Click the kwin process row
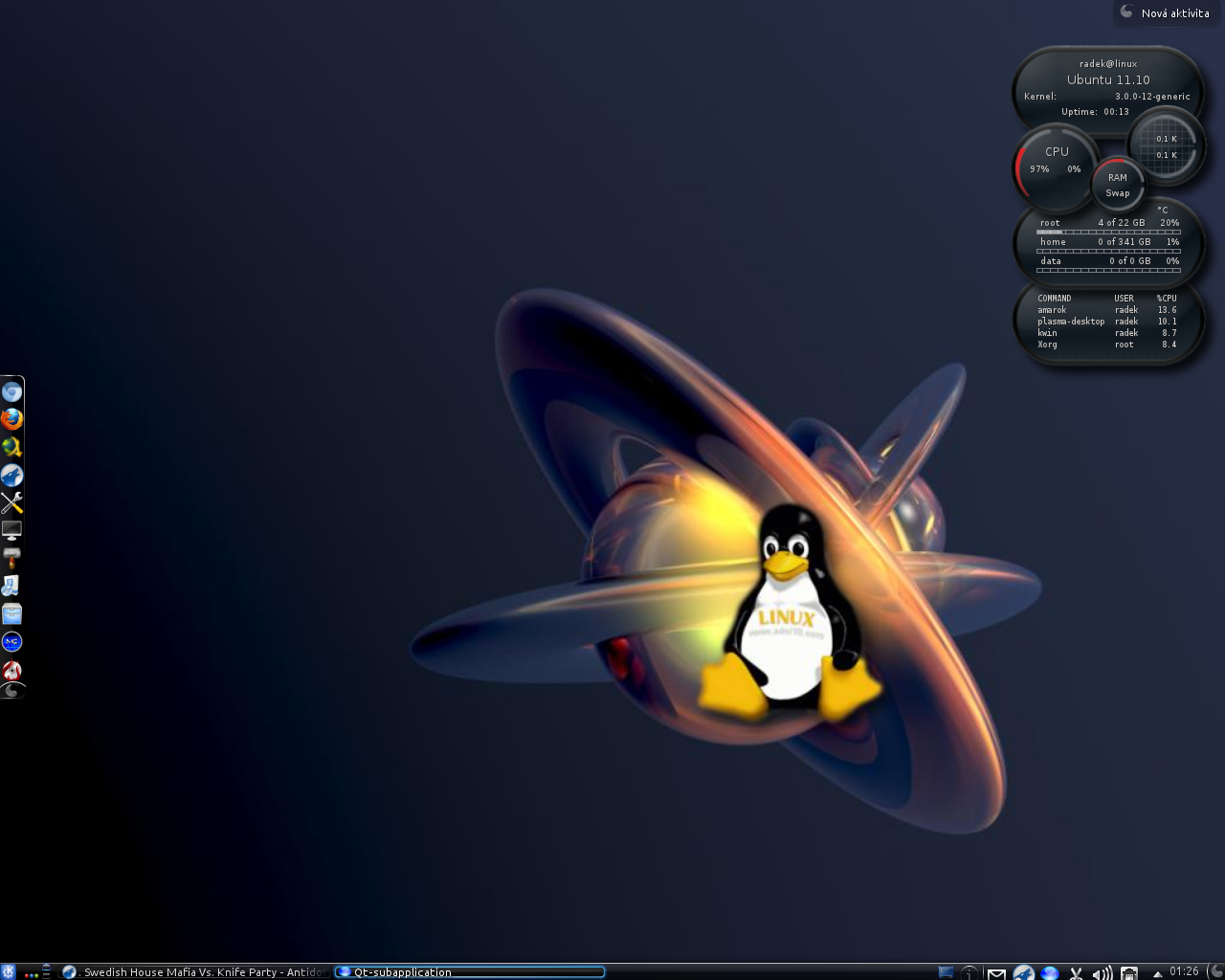Screen dimensions: 1225x980 pyautogui.click(x=1107, y=333)
